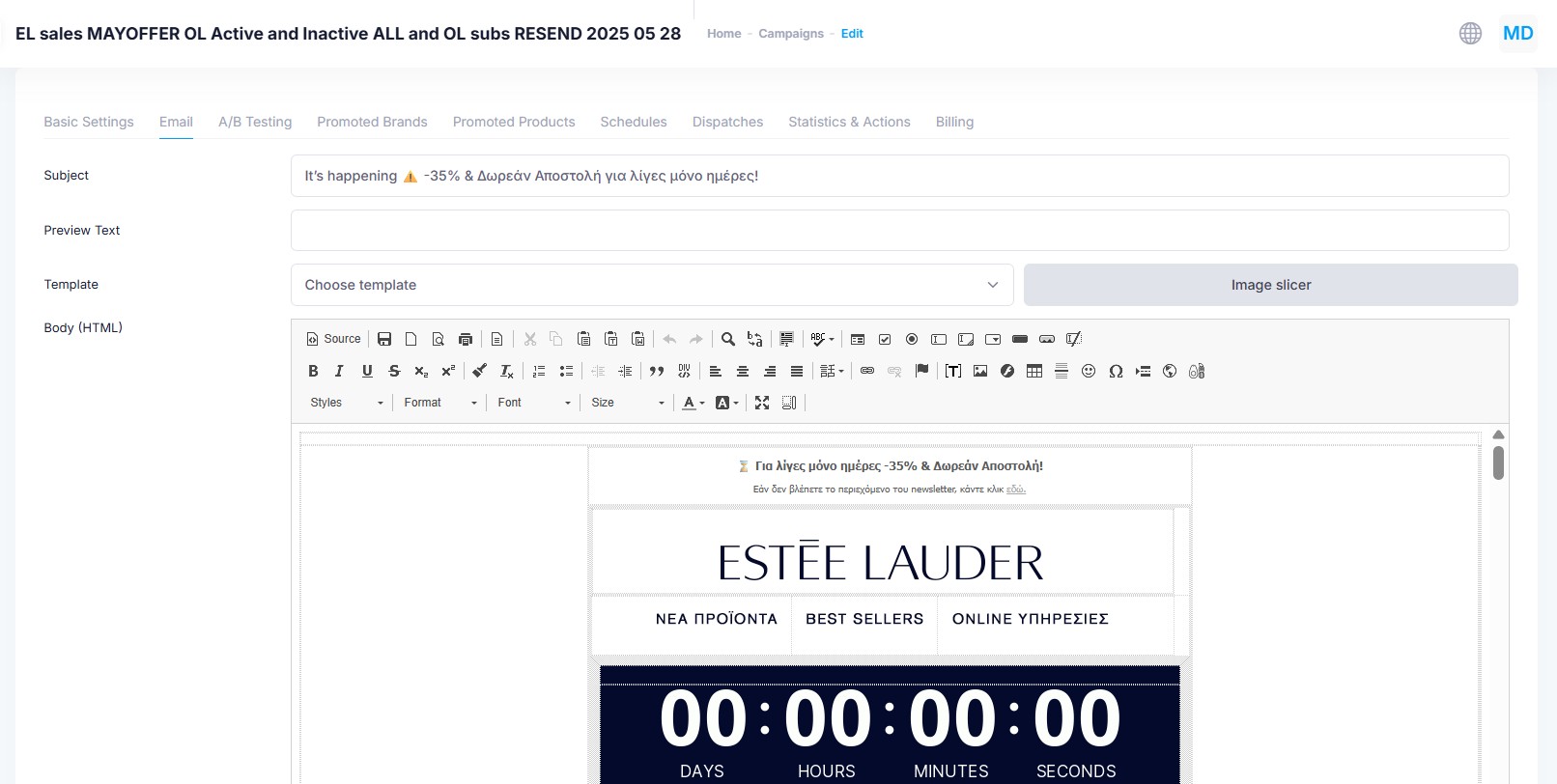Open special character Omega icon
This screenshot has height=784, width=1557.
pyautogui.click(x=1116, y=371)
